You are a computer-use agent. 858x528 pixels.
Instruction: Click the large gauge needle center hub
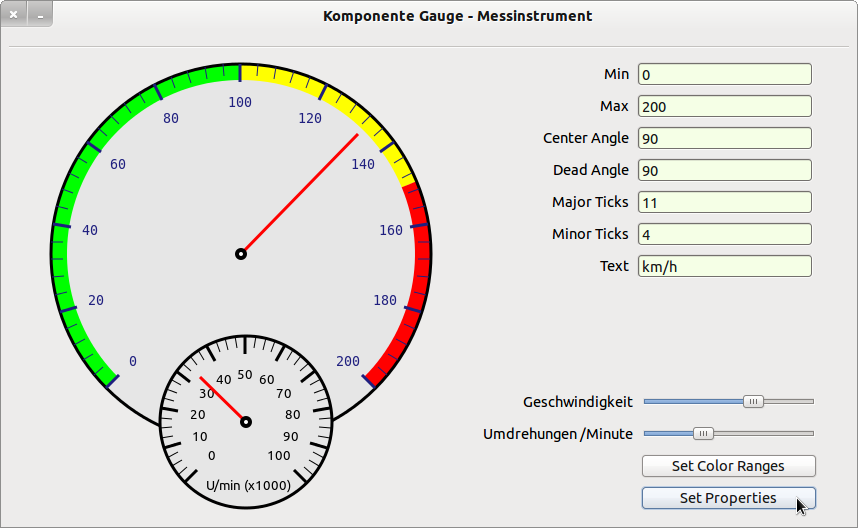(241, 254)
